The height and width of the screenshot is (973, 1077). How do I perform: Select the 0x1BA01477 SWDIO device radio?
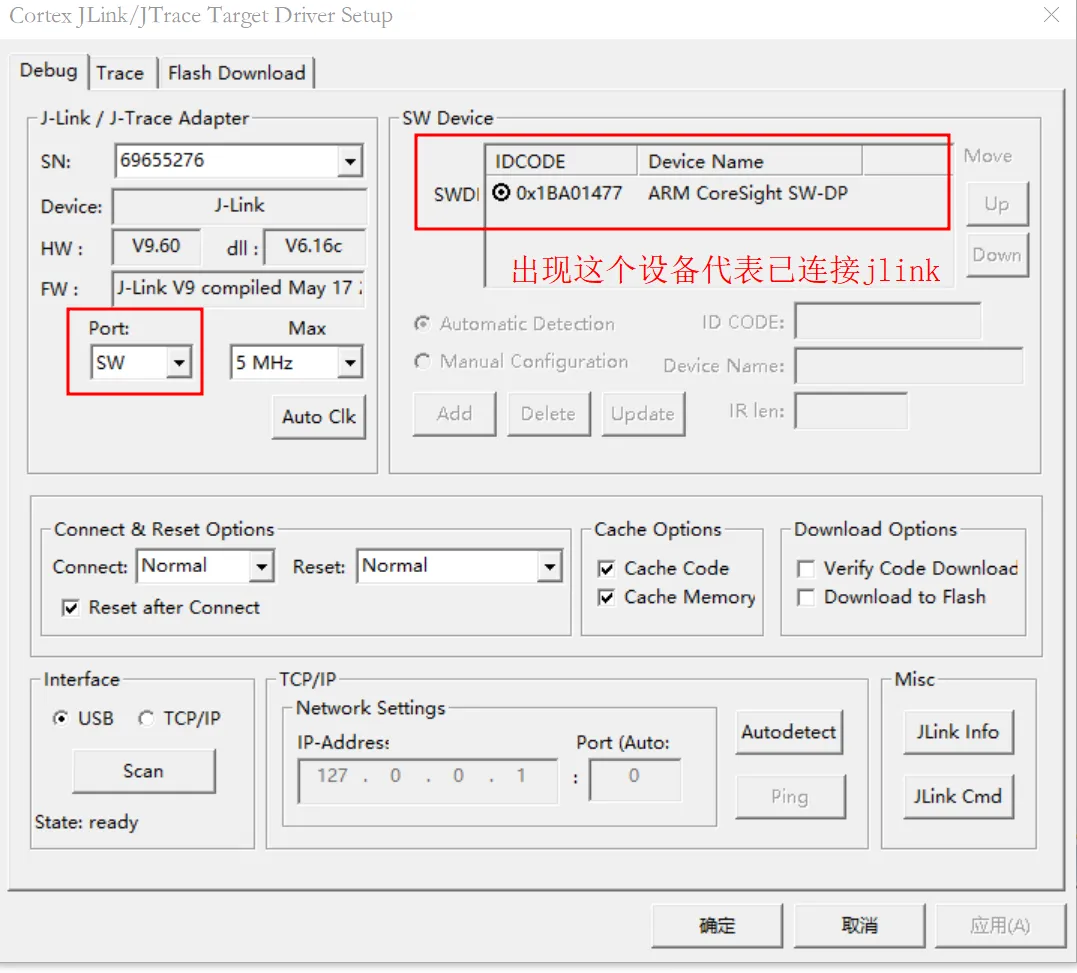(x=501, y=193)
